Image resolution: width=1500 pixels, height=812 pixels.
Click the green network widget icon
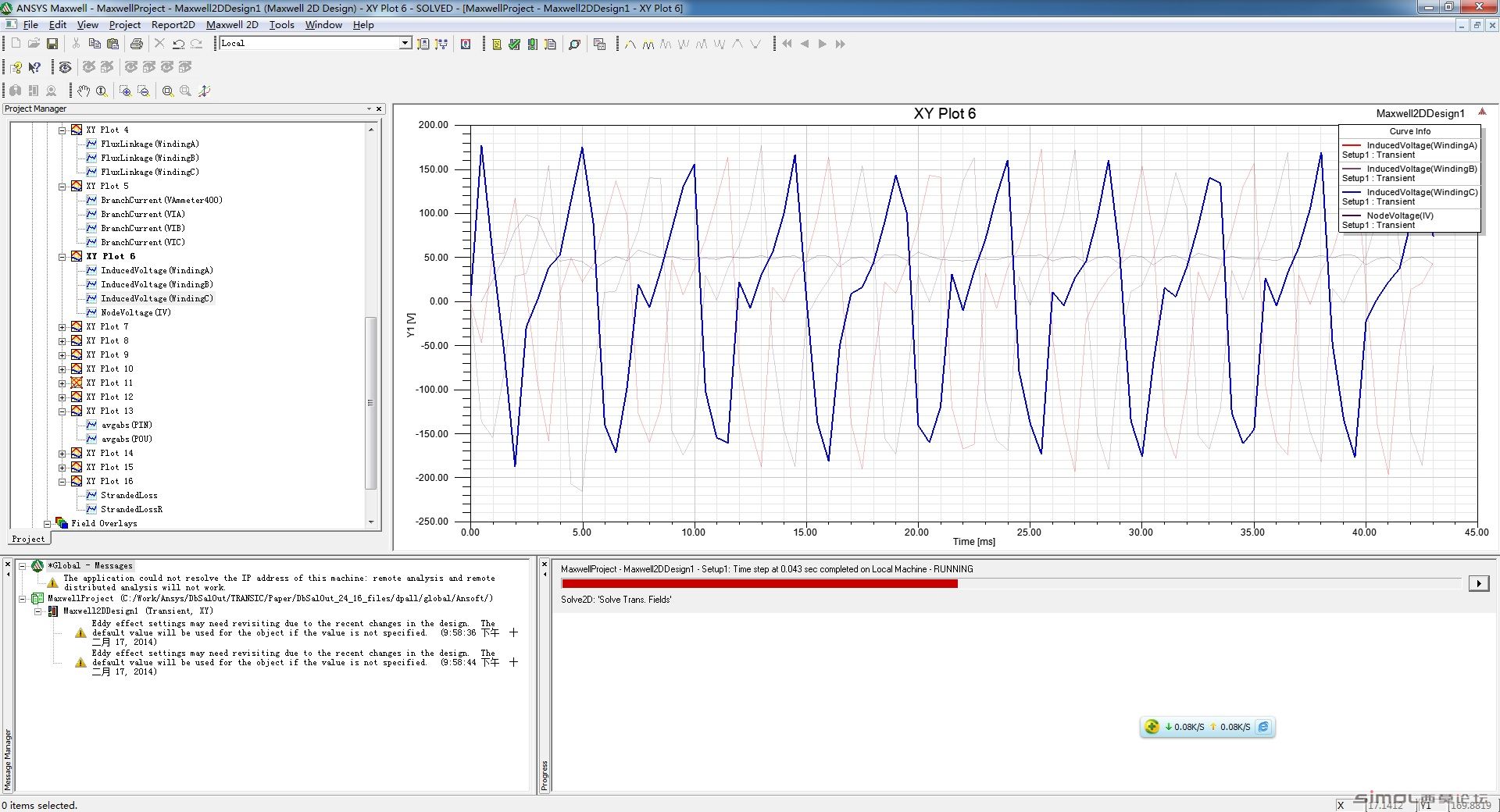pos(1152,727)
